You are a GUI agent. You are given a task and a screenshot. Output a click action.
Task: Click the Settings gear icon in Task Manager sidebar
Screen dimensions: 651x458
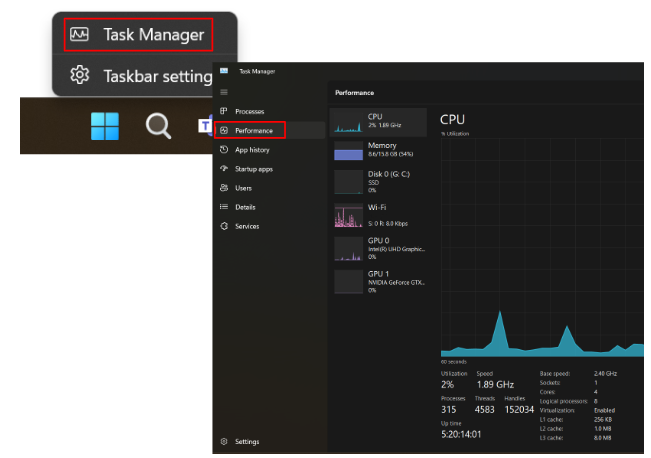click(224, 441)
